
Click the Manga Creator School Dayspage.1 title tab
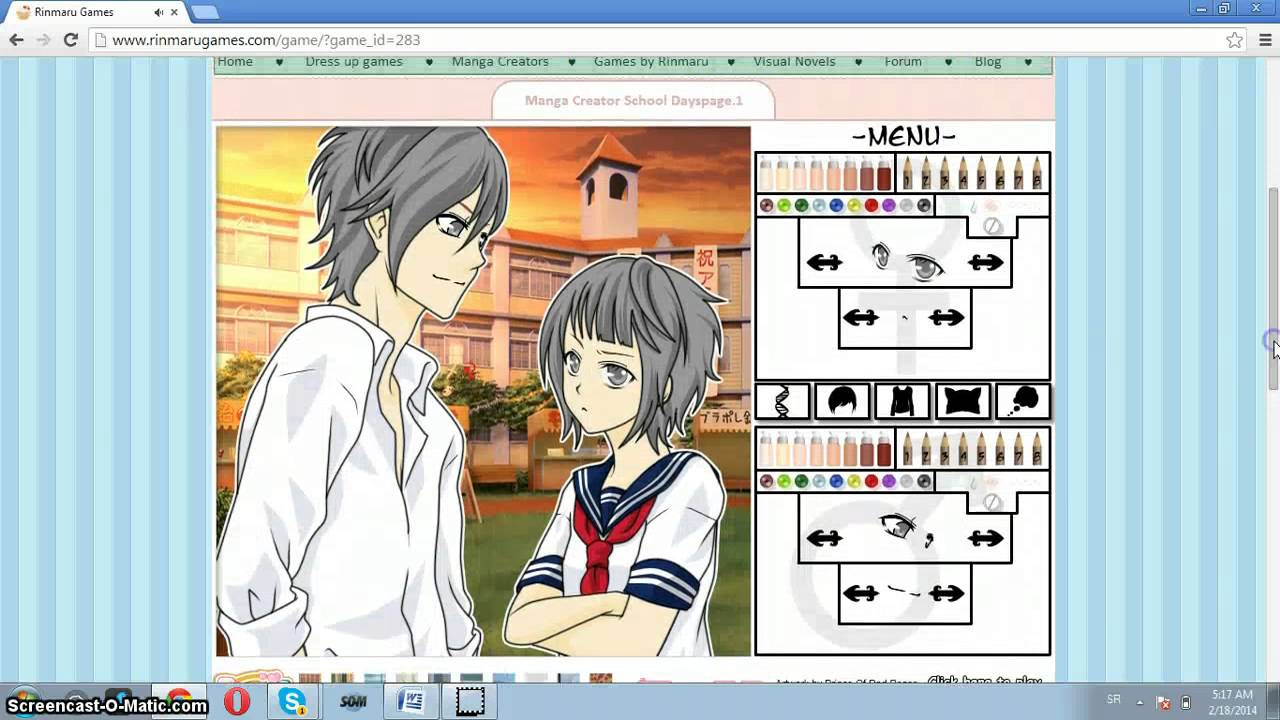634,101
